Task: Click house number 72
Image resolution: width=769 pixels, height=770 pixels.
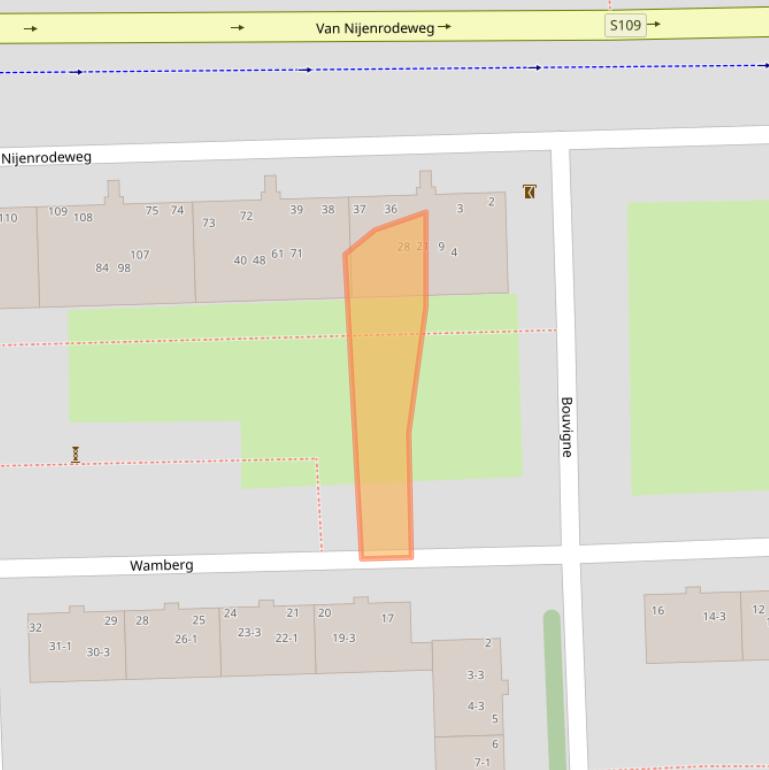Action: point(246,216)
